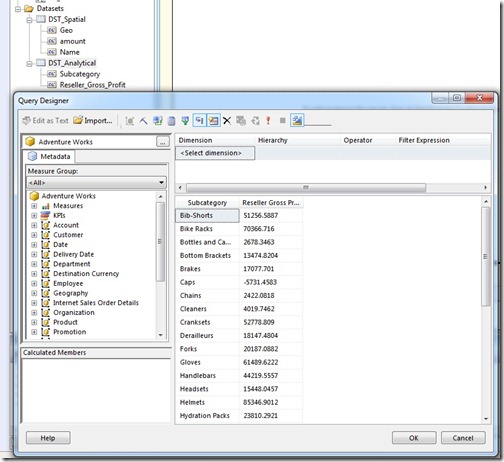This screenshot has height=462, width=504.
Task: Select the MDX command type icon
Action: pyautogui.click(x=130, y=121)
